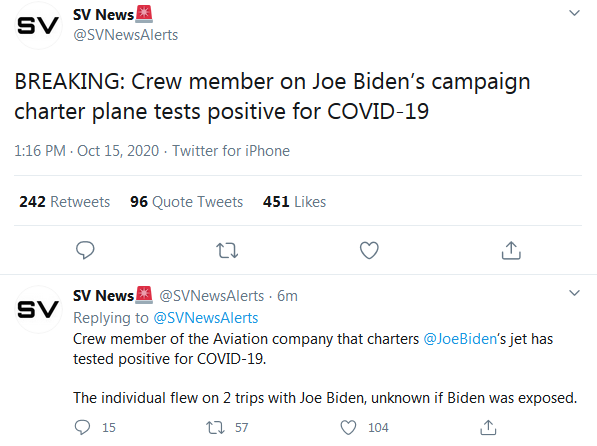Open the reply tweet's 6m timestamp
This screenshot has height=446, width=597.
pos(287,296)
